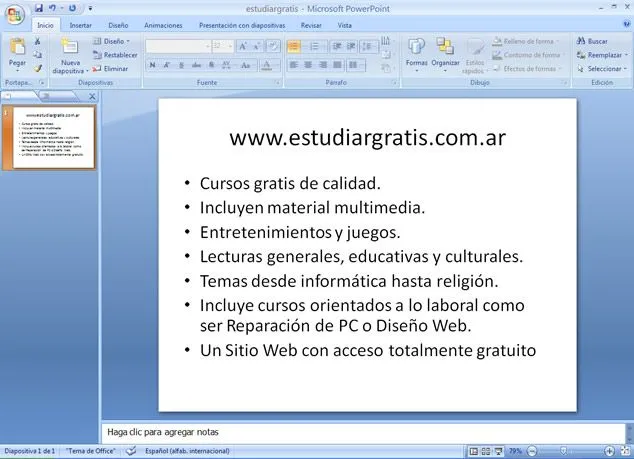The image size is (634, 459).
Task: Change text case with Aa button
Action: point(246,65)
